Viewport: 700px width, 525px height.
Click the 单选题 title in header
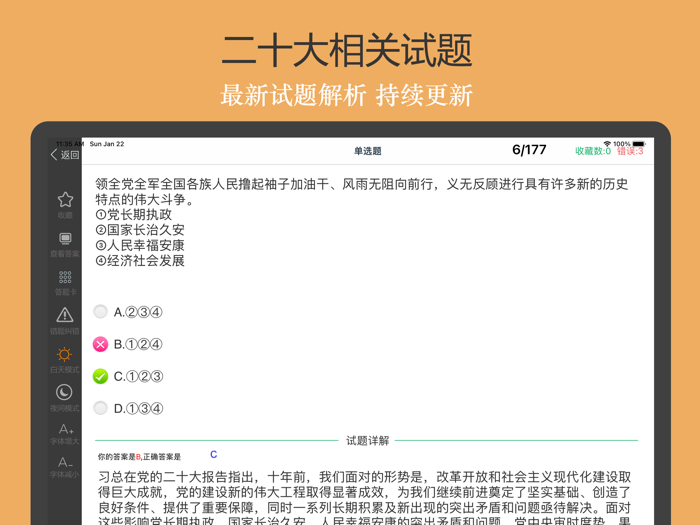click(x=368, y=151)
